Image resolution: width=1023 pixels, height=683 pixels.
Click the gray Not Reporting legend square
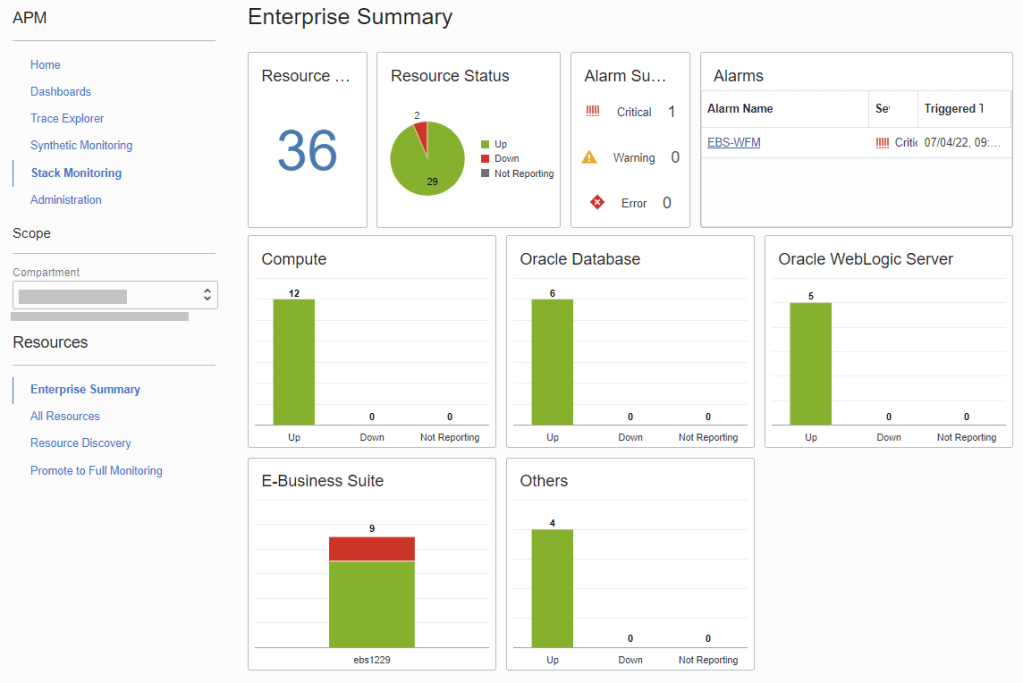[x=485, y=173]
